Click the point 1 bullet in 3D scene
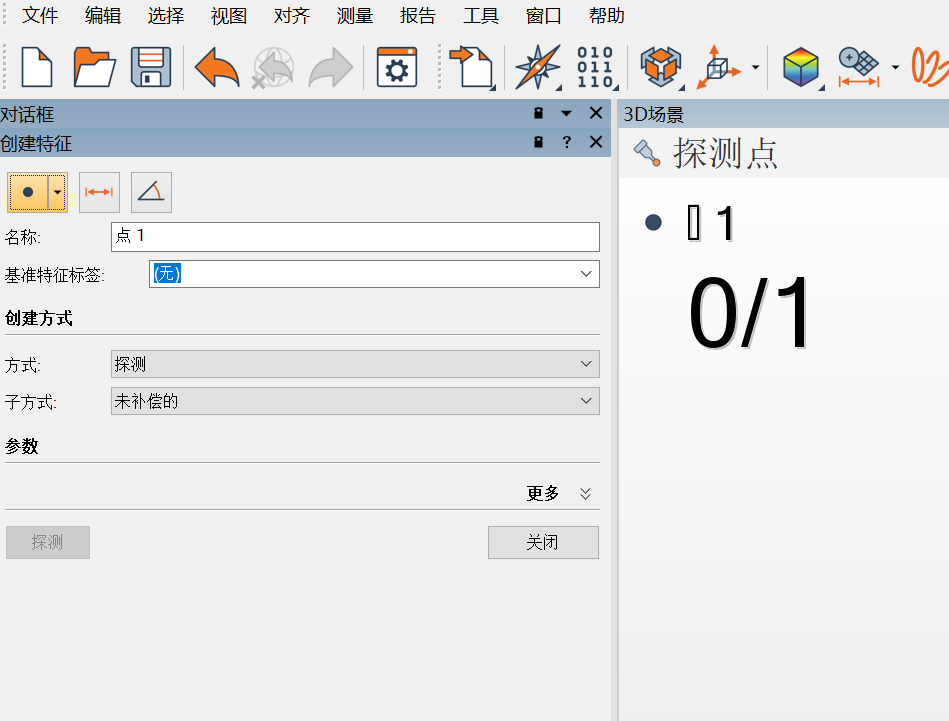This screenshot has width=949, height=721. [653, 223]
